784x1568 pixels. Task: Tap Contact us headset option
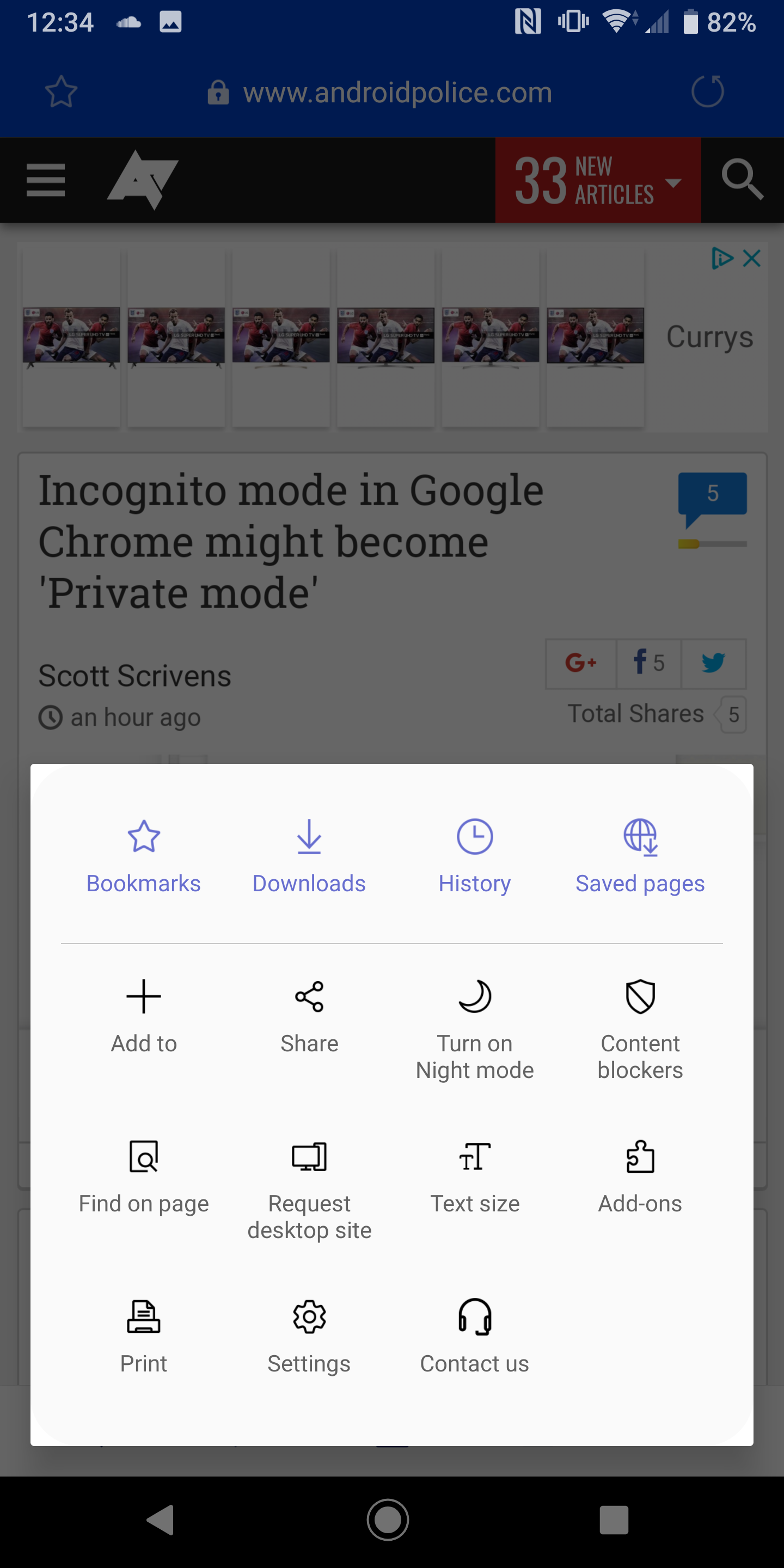pyautogui.click(x=475, y=1318)
